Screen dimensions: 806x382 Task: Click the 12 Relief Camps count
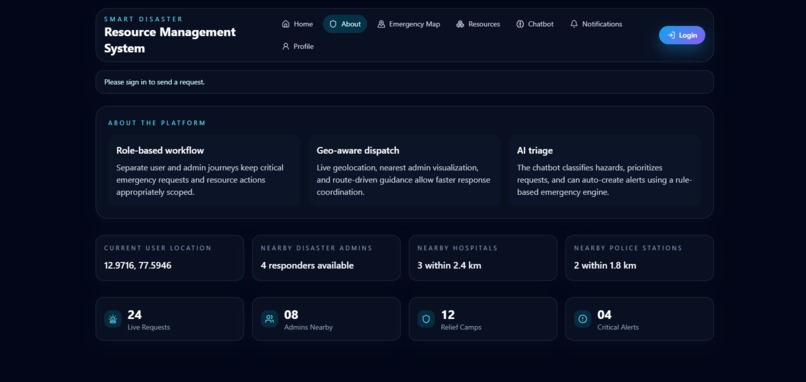(448, 315)
